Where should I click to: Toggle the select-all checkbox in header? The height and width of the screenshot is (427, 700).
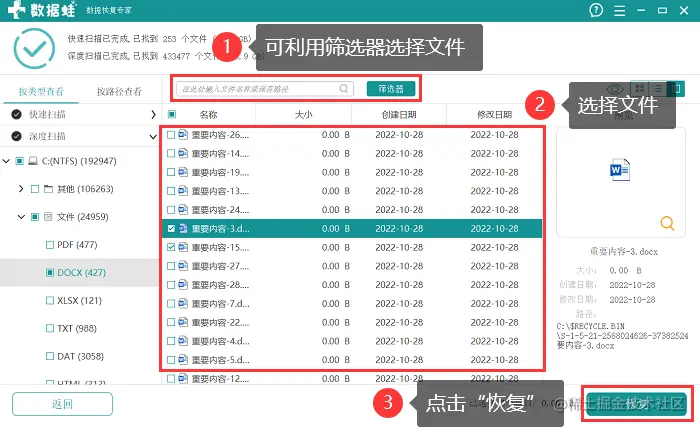pos(171,114)
